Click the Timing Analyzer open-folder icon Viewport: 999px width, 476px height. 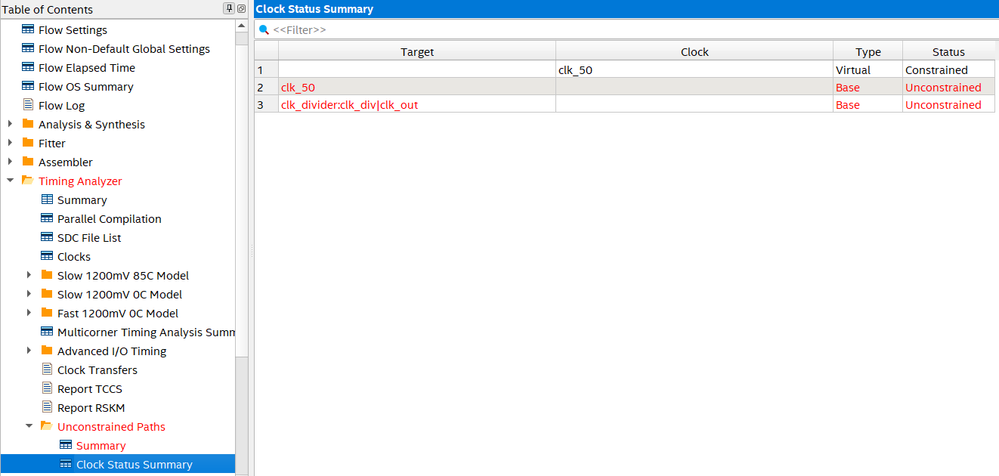tap(28, 181)
